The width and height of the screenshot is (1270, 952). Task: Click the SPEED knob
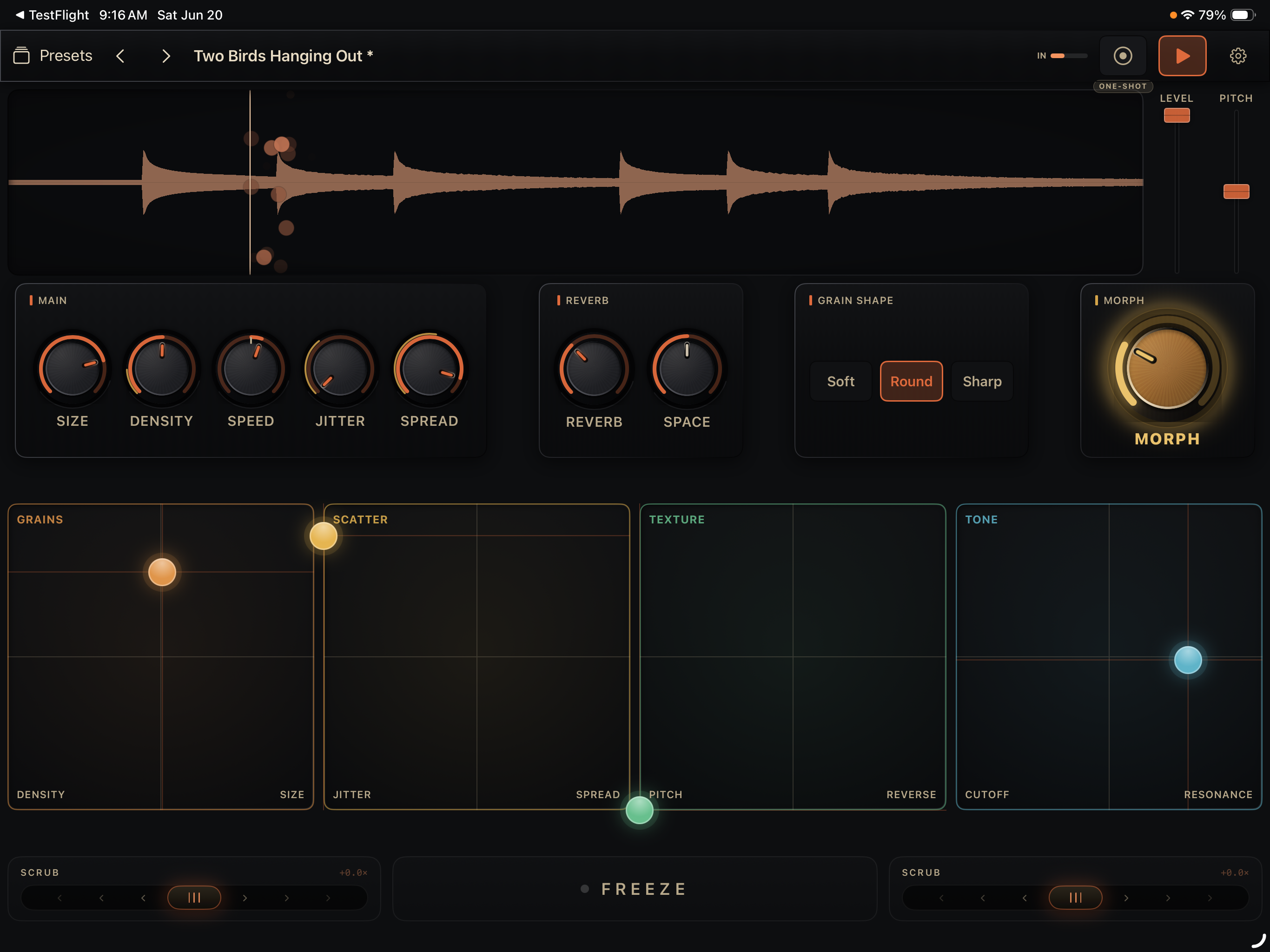(251, 368)
